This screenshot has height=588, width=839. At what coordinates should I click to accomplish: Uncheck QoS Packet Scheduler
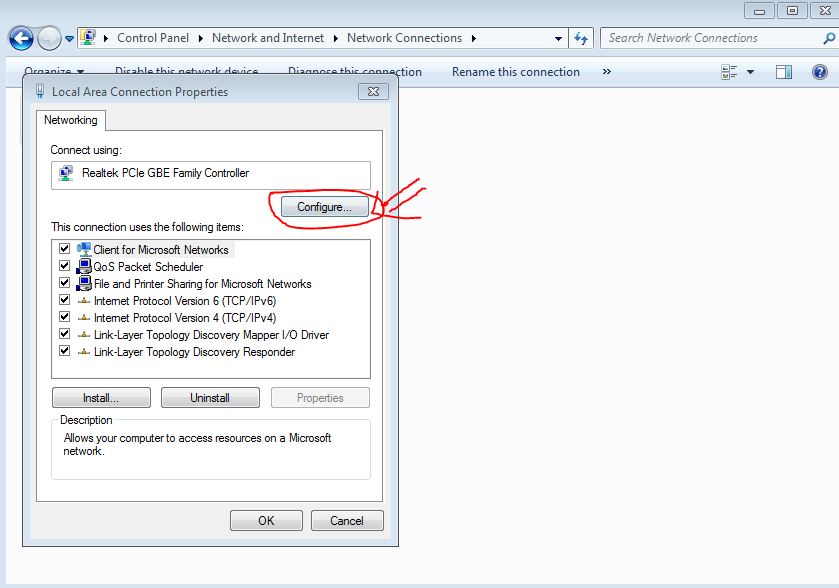click(x=64, y=265)
